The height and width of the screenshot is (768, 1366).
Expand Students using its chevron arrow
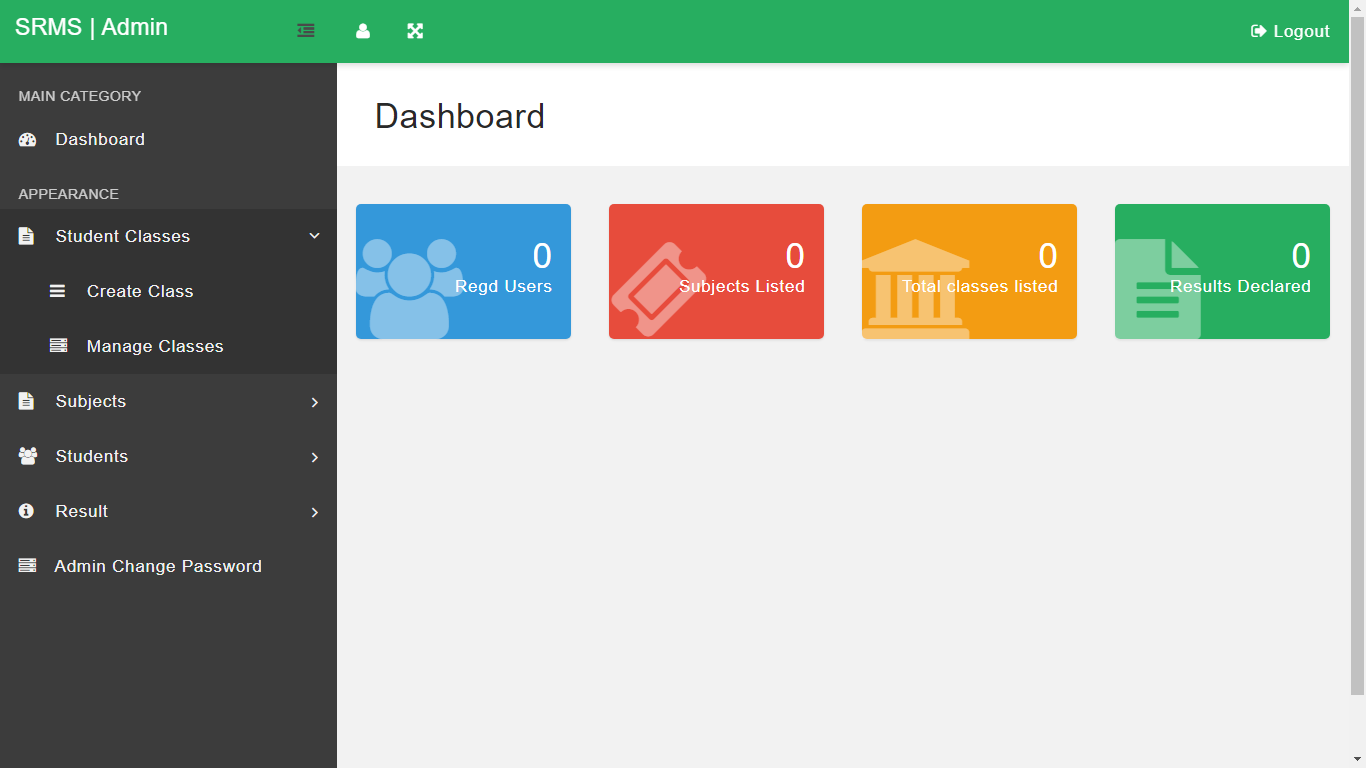[x=315, y=457]
